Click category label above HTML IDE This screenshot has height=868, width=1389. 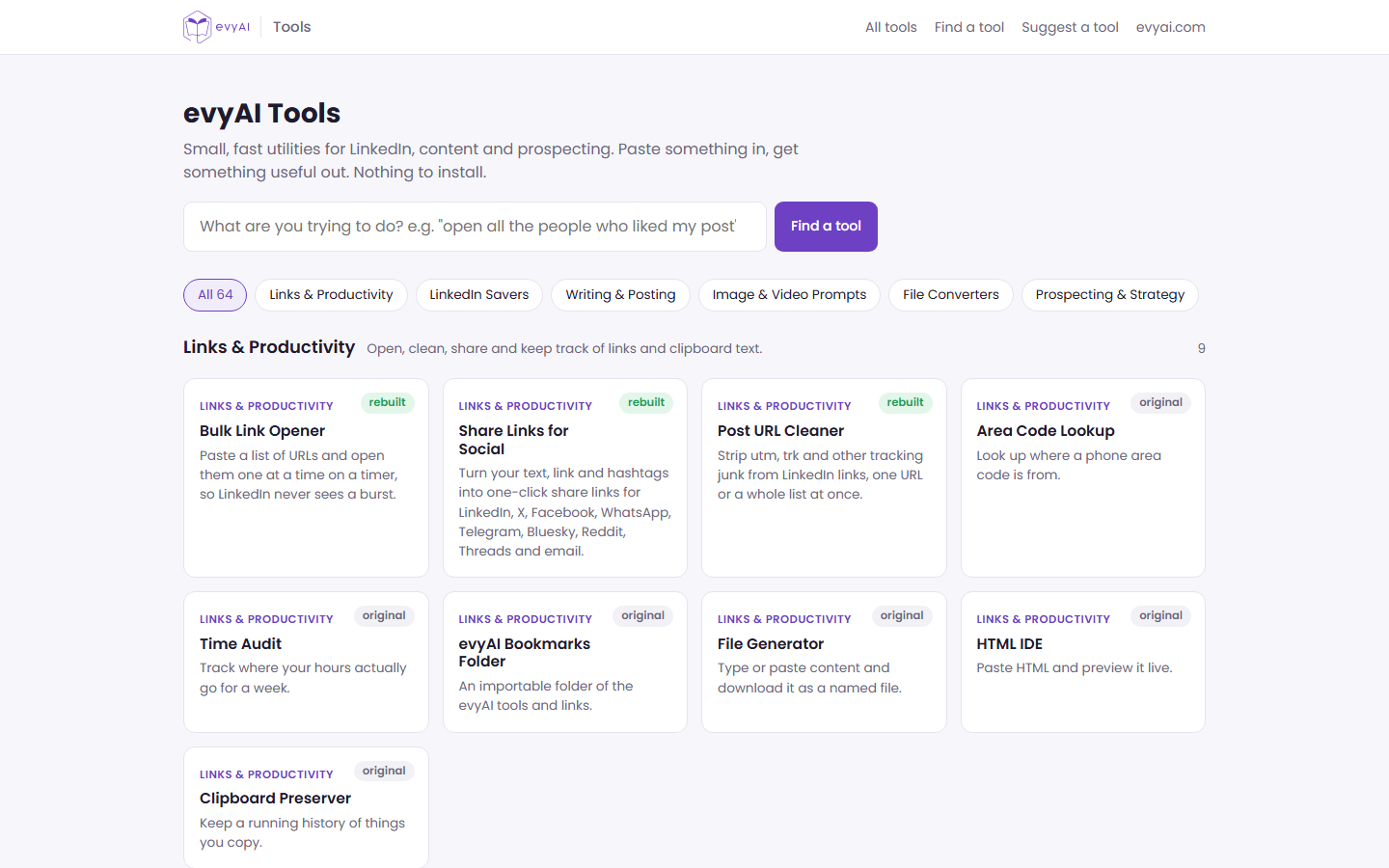[1043, 619]
